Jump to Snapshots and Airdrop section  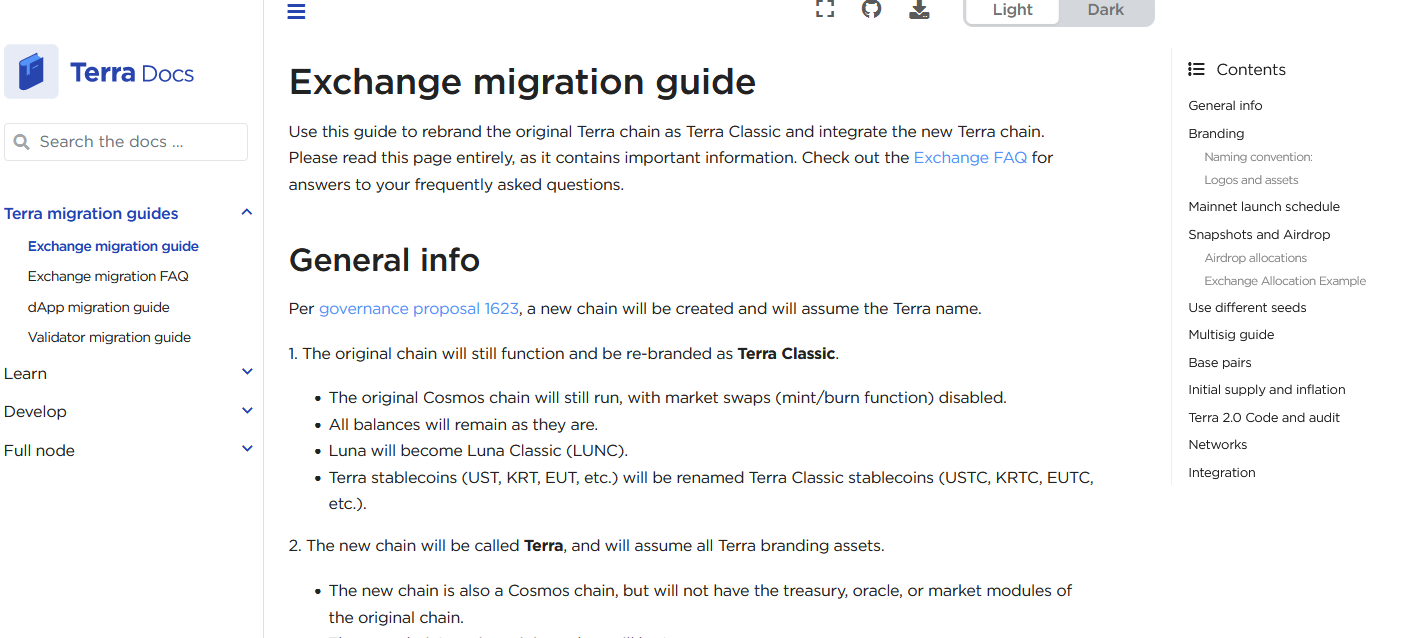click(1259, 235)
